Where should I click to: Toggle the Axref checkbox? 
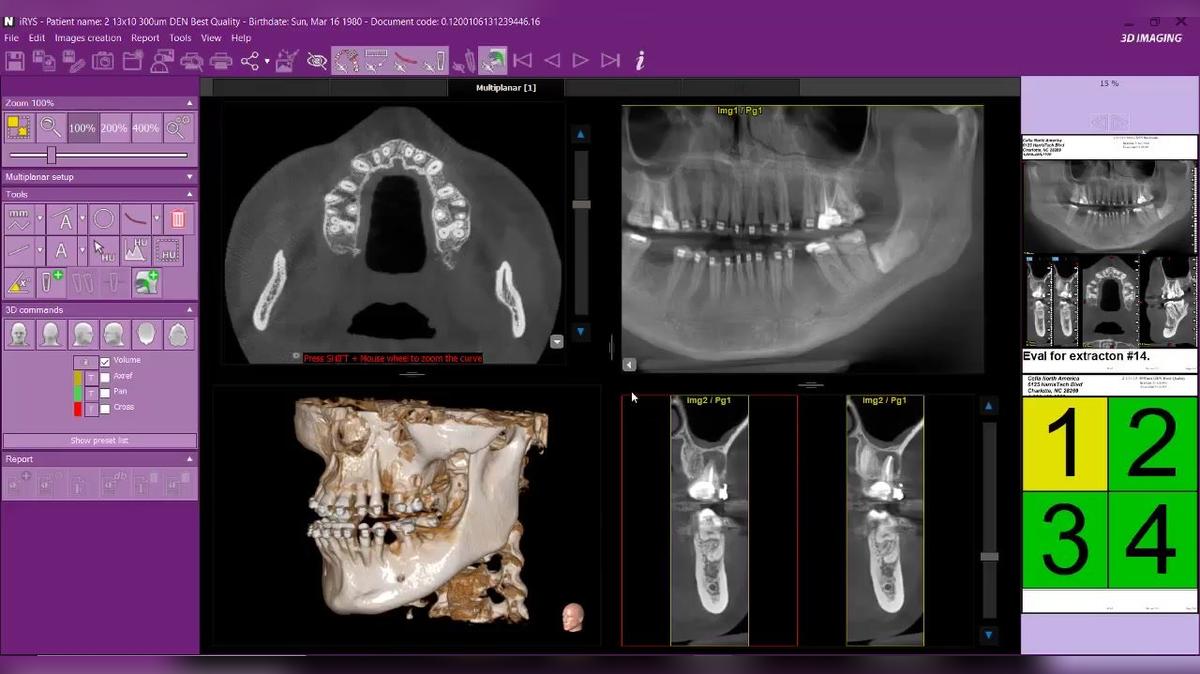[105, 377]
